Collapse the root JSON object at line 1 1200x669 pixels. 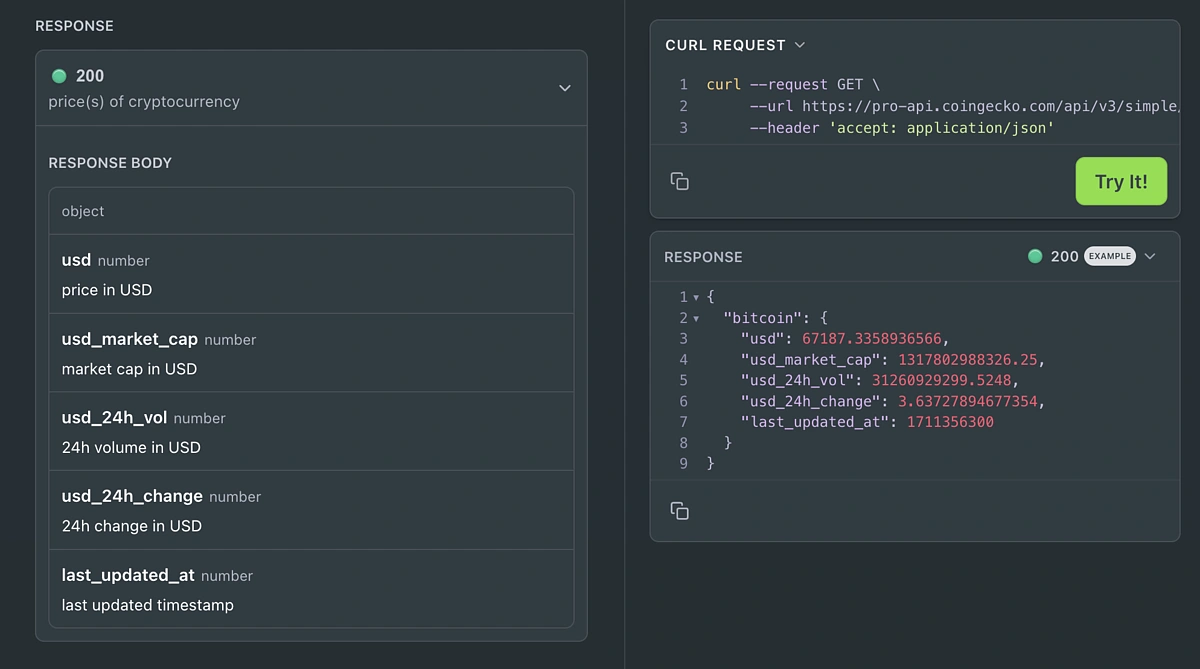click(x=696, y=298)
